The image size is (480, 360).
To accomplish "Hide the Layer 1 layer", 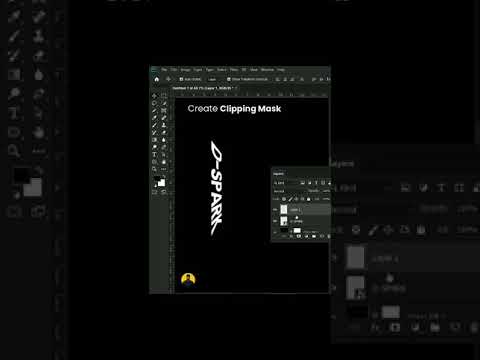I will pos(275,210).
